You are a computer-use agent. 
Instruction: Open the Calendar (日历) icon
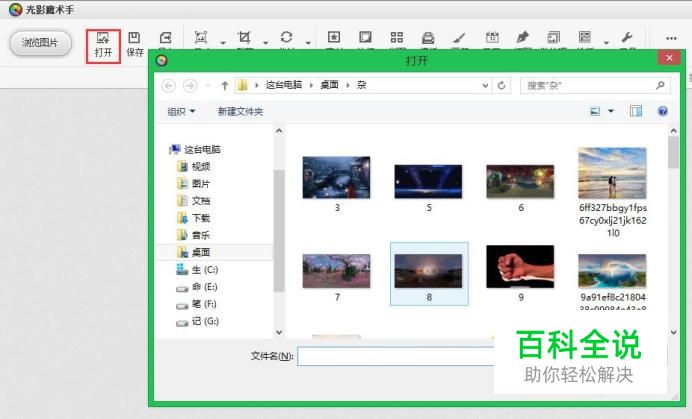492,38
